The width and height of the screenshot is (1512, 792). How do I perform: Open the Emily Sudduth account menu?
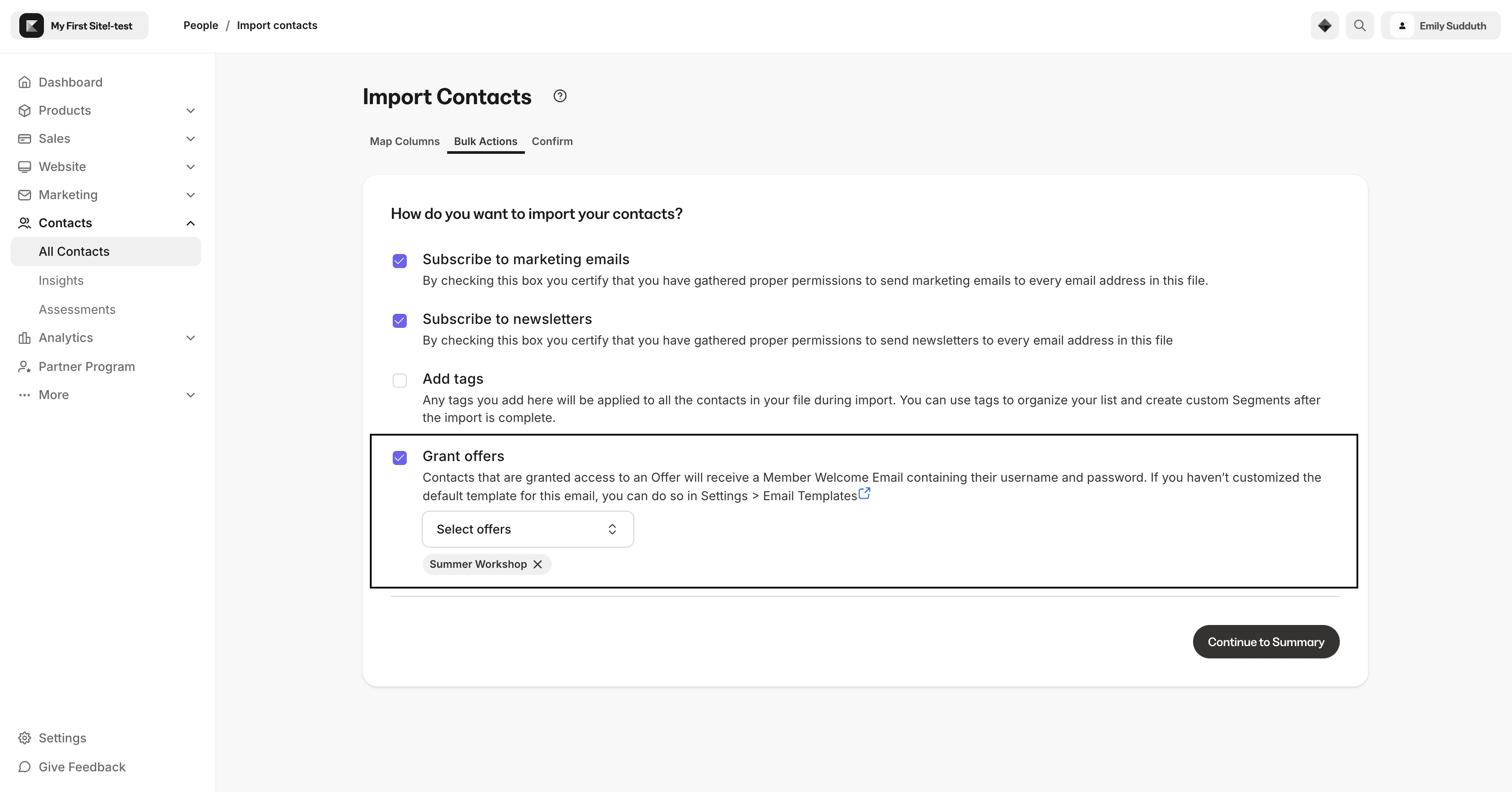pyautogui.click(x=1442, y=25)
